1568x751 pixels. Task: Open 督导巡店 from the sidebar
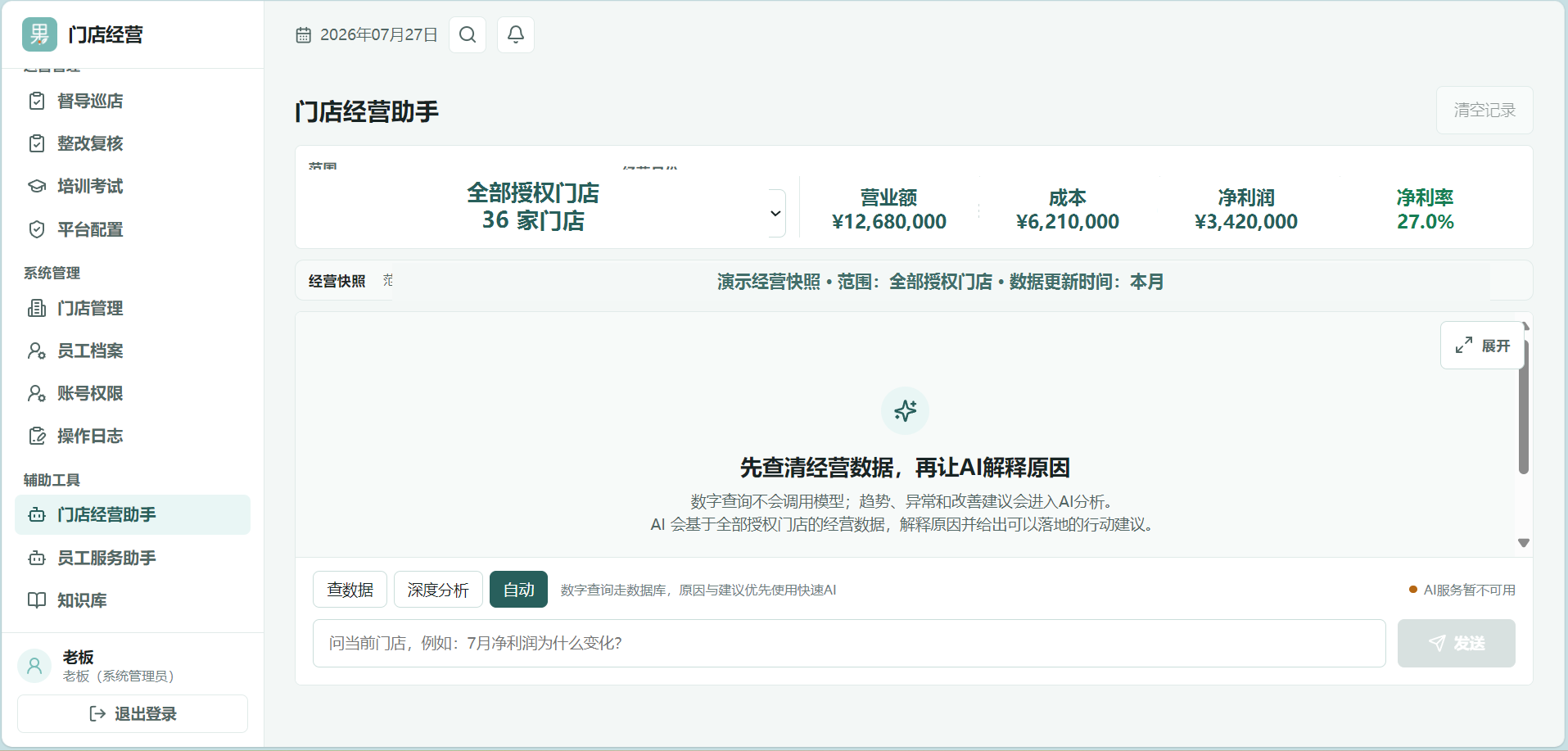(x=133, y=101)
